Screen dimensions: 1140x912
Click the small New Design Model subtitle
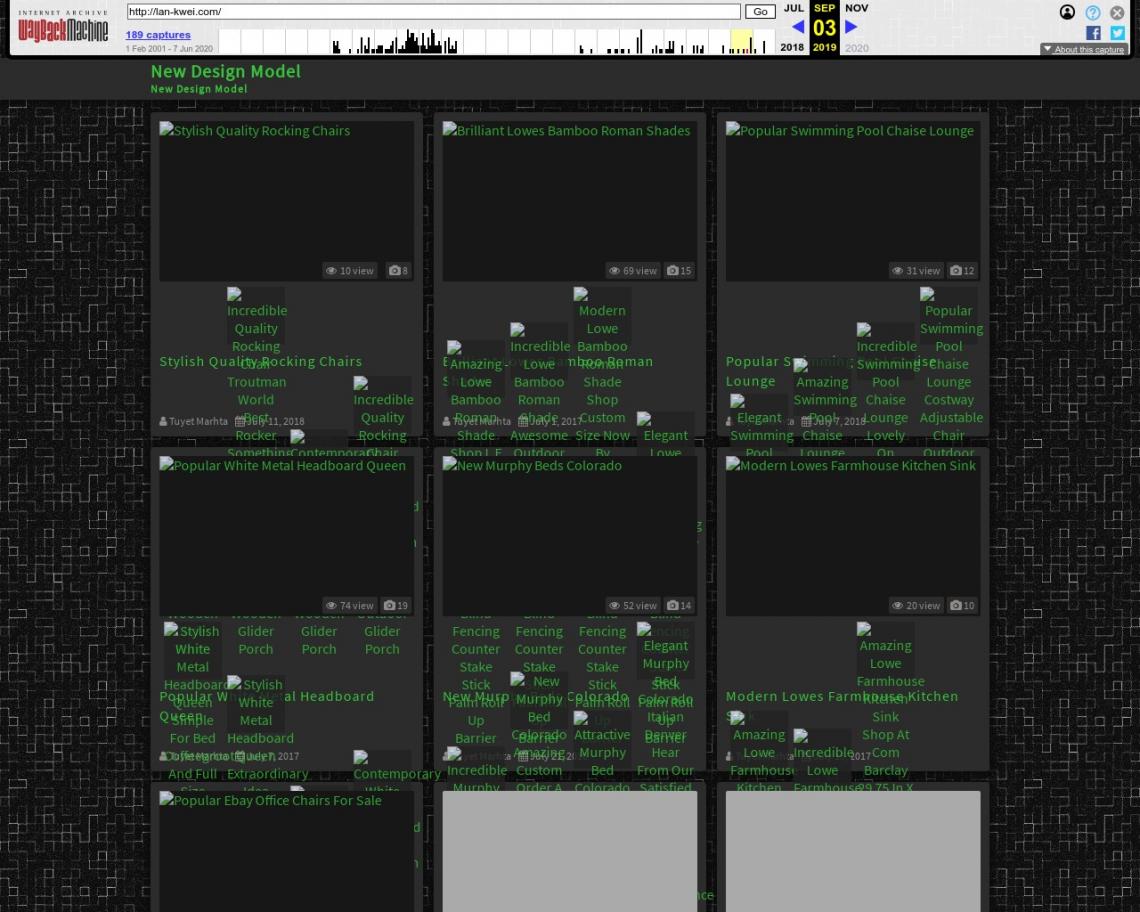(198, 89)
